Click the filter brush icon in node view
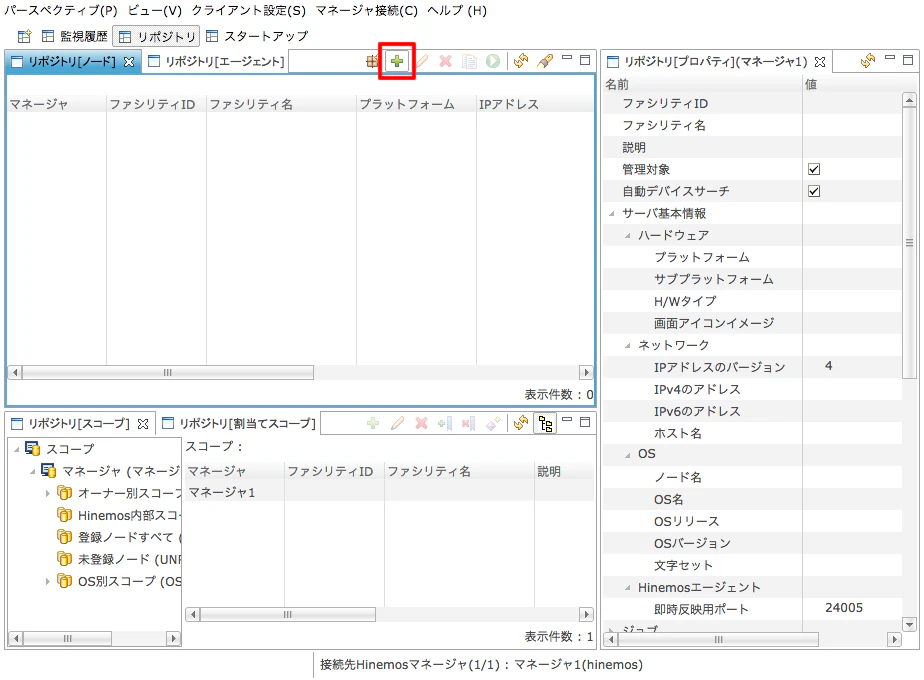The height and width of the screenshot is (680, 924). pos(545,61)
